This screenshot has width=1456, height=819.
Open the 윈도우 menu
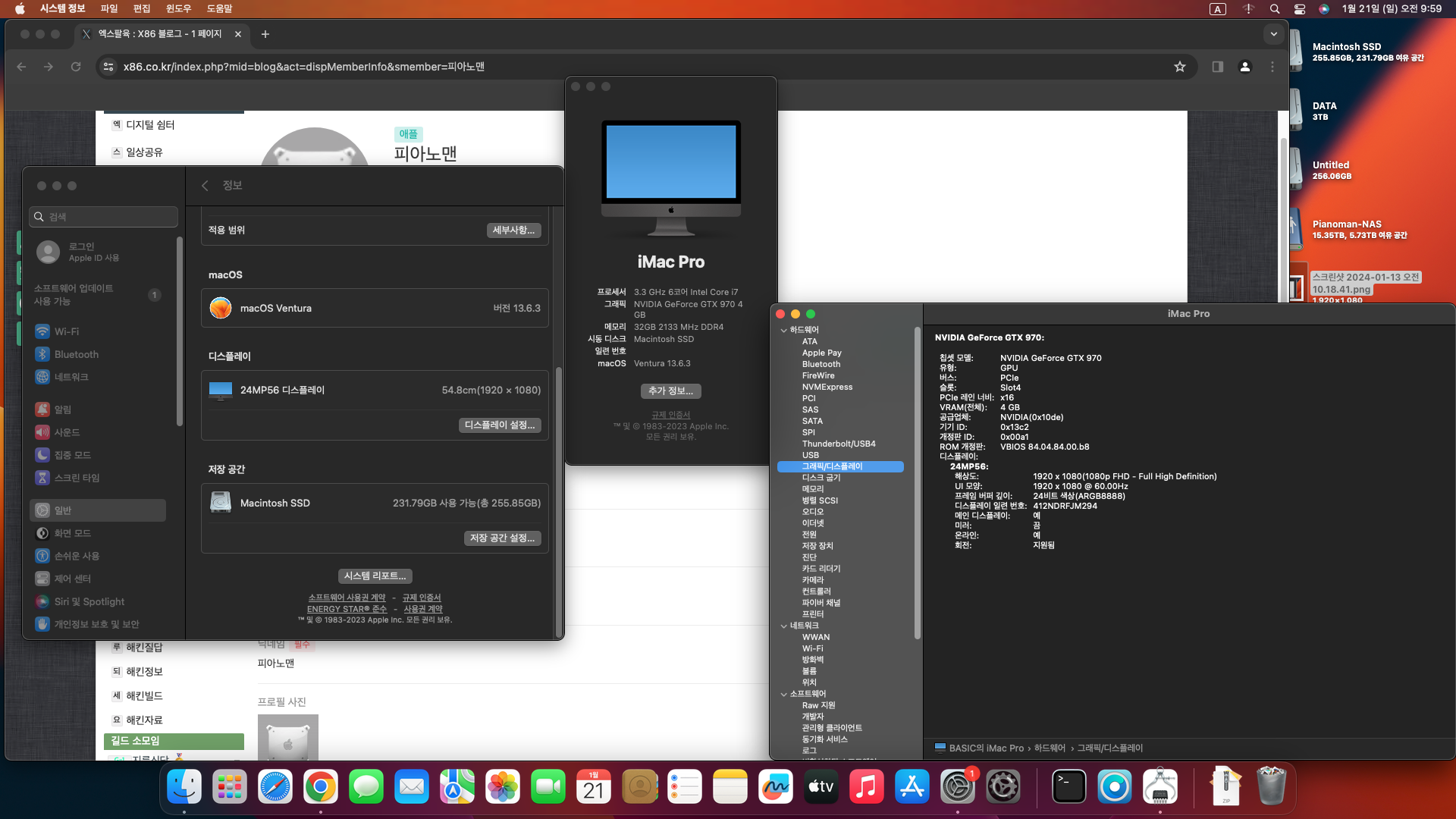point(178,9)
